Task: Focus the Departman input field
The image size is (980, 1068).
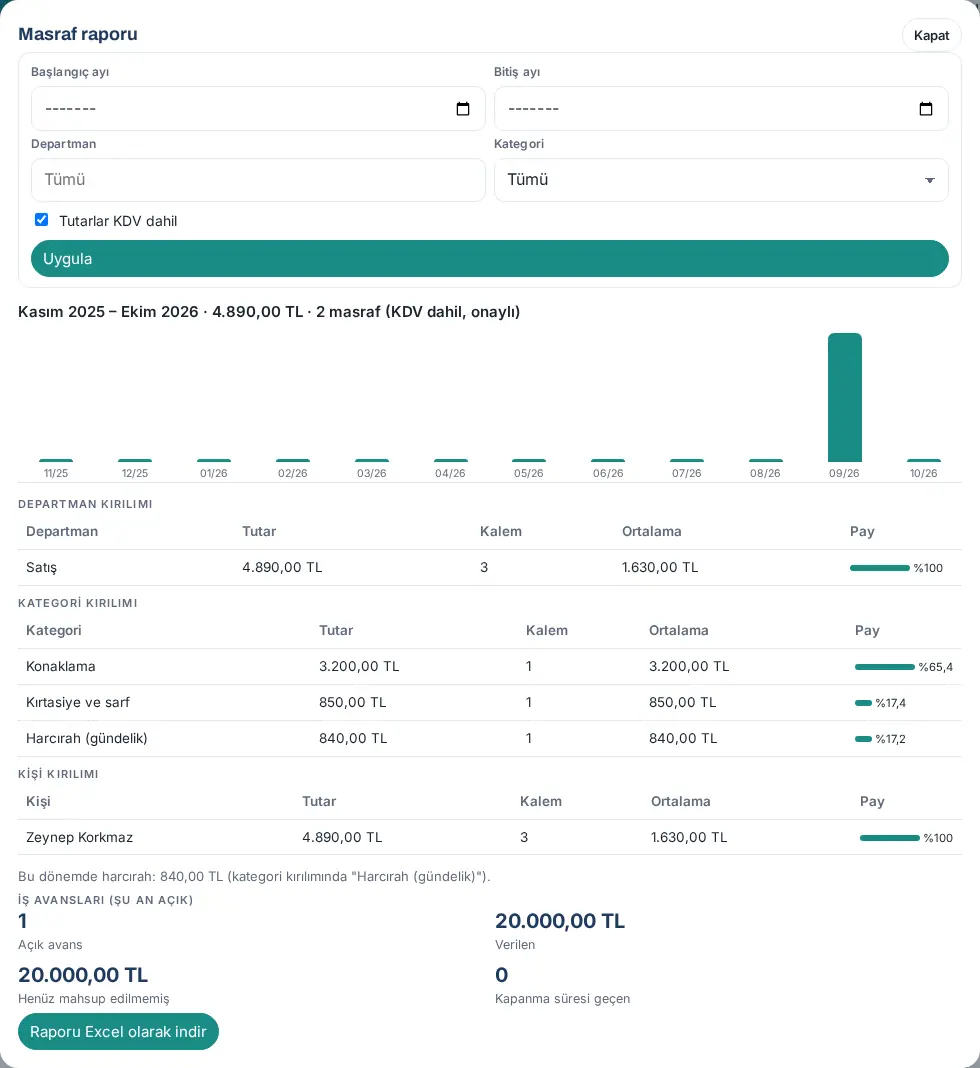Action: (258, 180)
